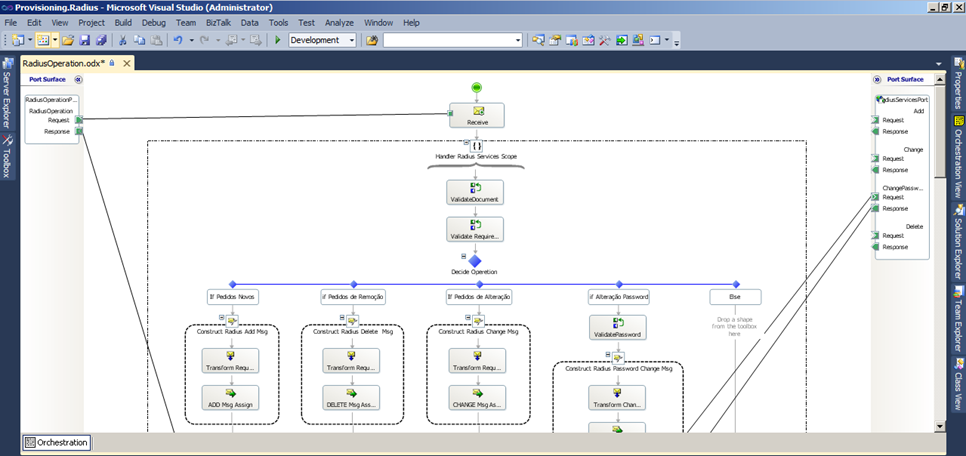966x456 pixels.
Task: Open the Build menu
Action: tap(123, 23)
